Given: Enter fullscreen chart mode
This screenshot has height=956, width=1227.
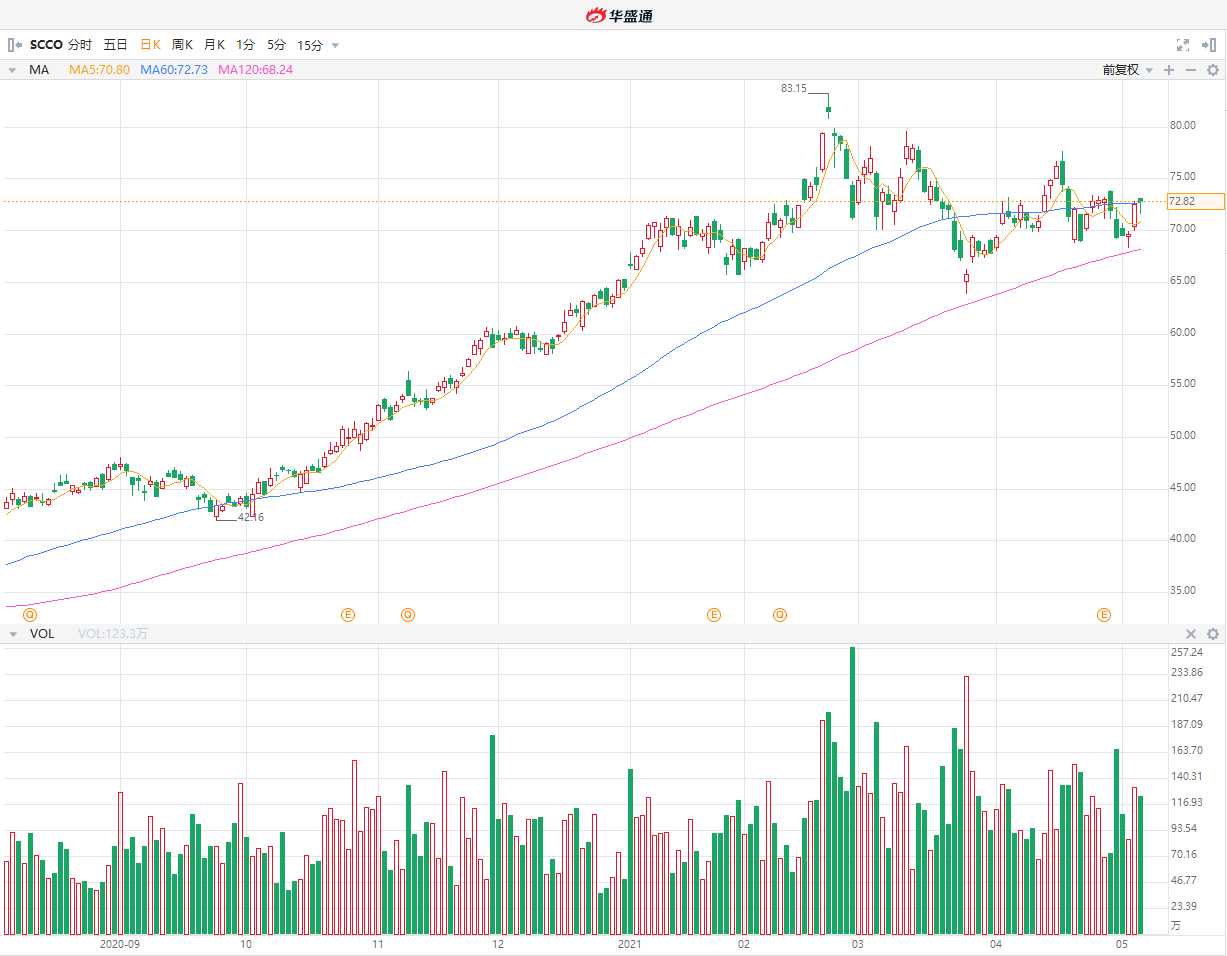Looking at the screenshot, I should click(x=1183, y=45).
